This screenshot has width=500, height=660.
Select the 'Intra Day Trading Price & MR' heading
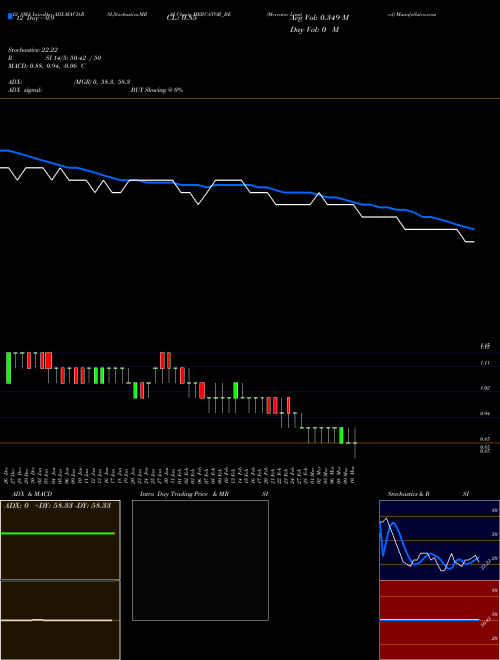click(x=184, y=494)
